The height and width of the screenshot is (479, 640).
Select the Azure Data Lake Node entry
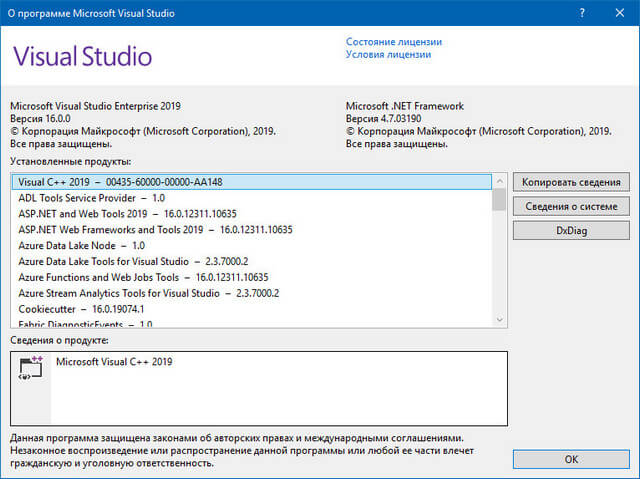point(81,245)
